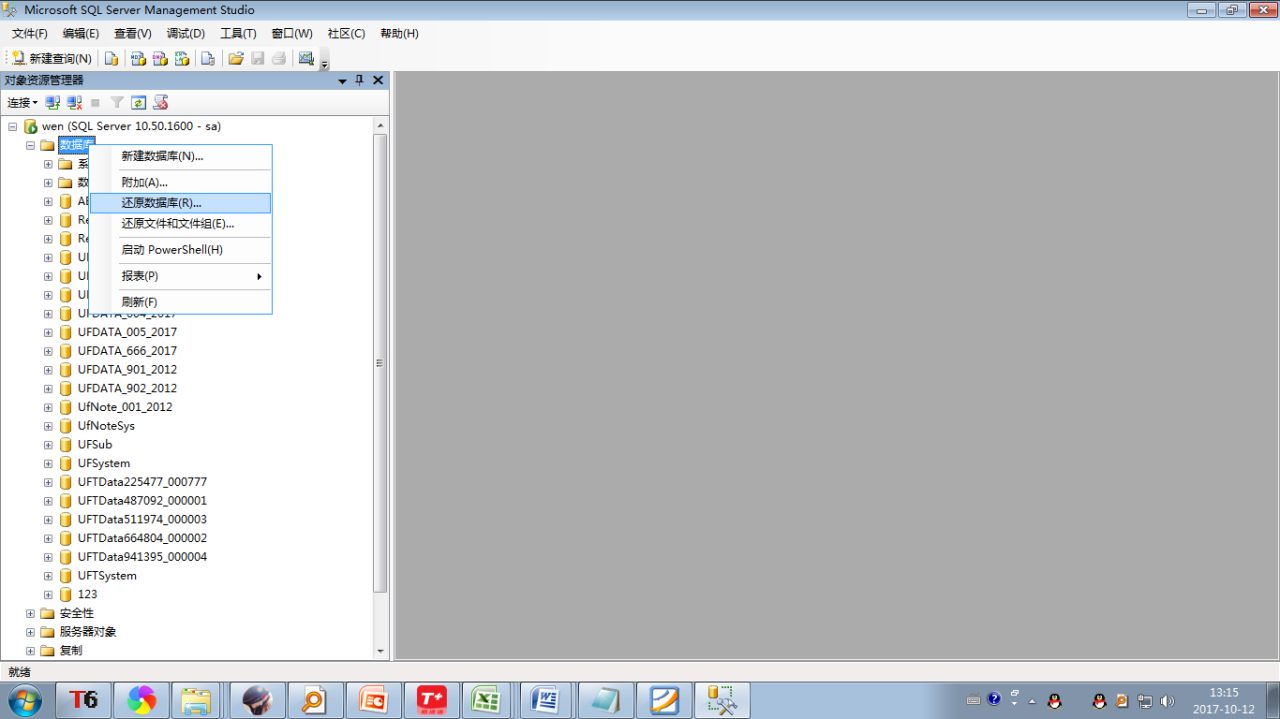
Task: Expand the UFTSystem database node
Action: pos(48,576)
